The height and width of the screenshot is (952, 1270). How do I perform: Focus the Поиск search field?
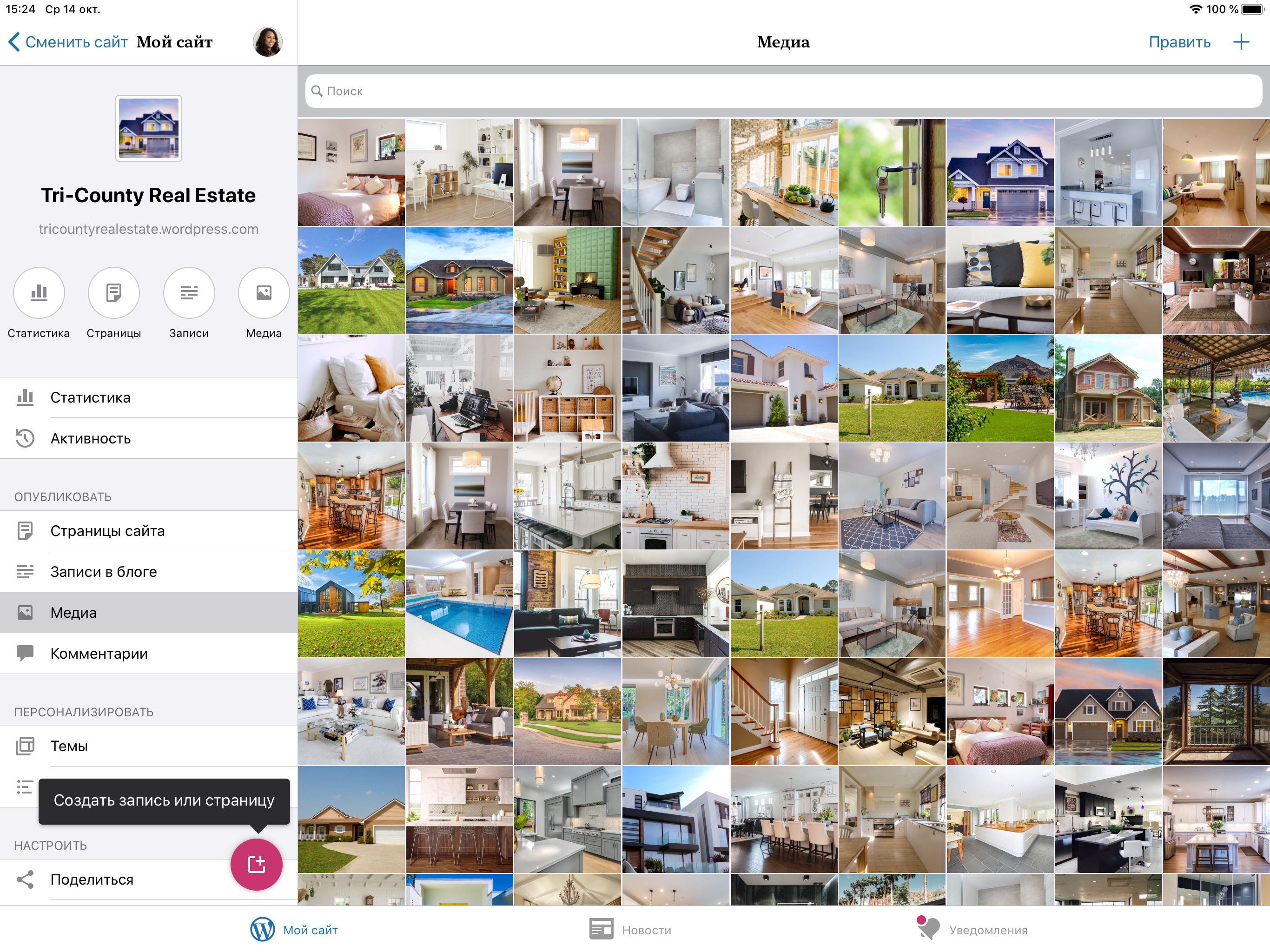(x=783, y=91)
